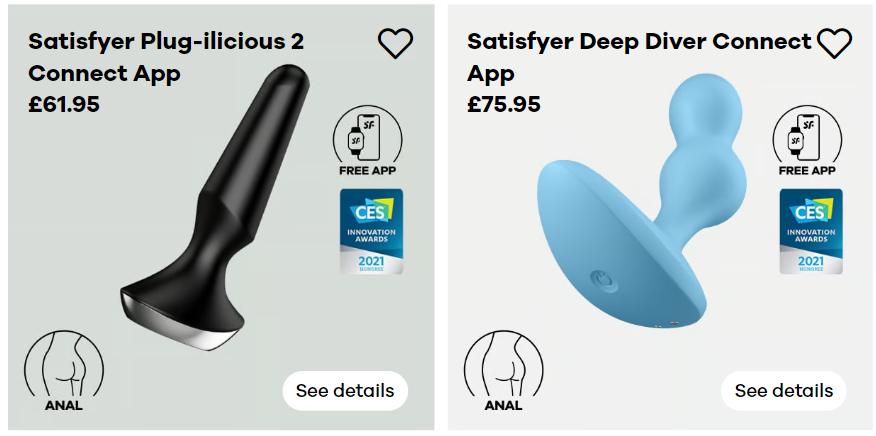This screenshot has height=436, width=876.
Task: Click Free App icon on Deep Diver card
Action: click(807, 141)
